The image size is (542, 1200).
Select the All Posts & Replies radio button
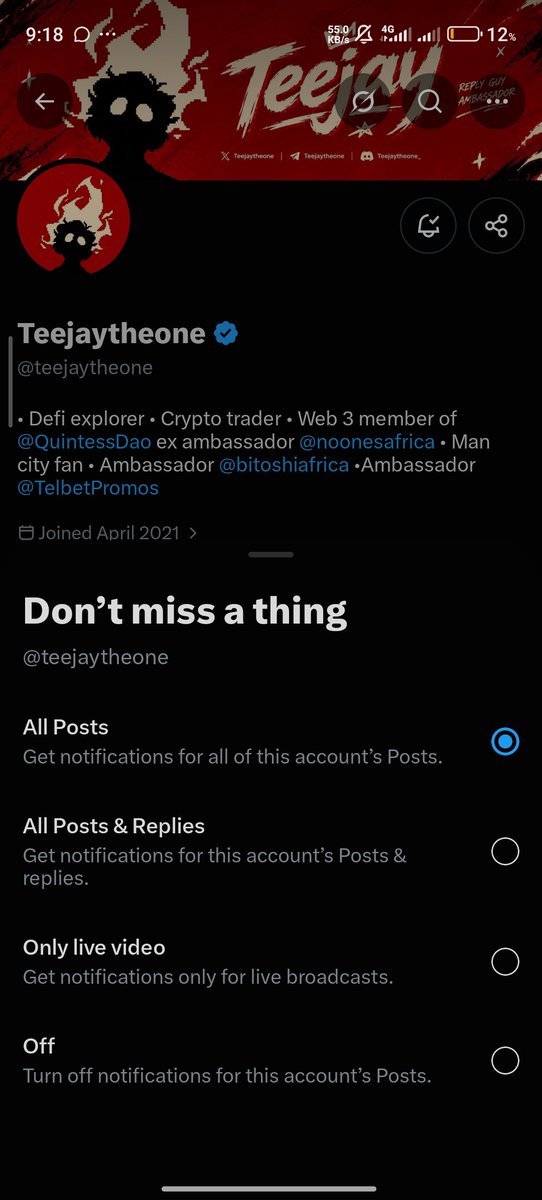pos(505,851)
